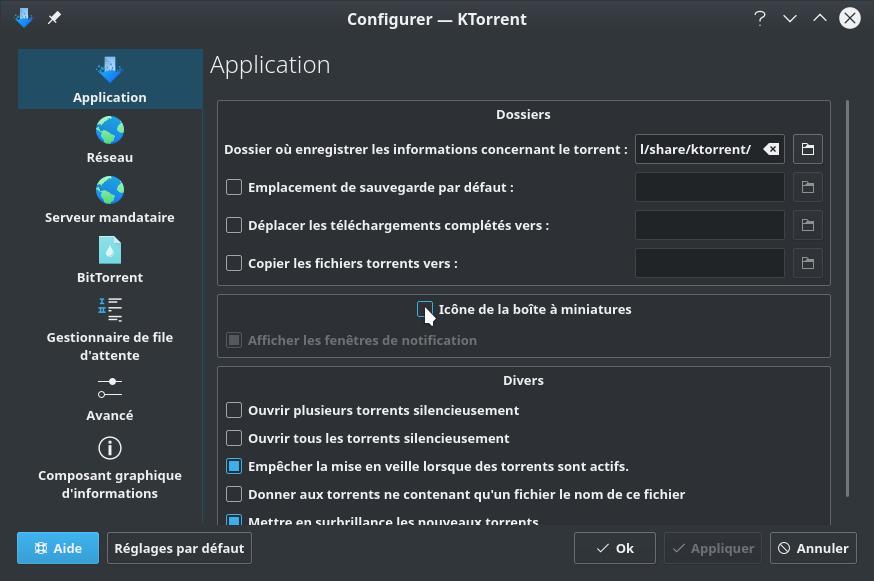Cancel with the Annuler button
This screenshot has width=874, height=581.
(x=813, y=548)
